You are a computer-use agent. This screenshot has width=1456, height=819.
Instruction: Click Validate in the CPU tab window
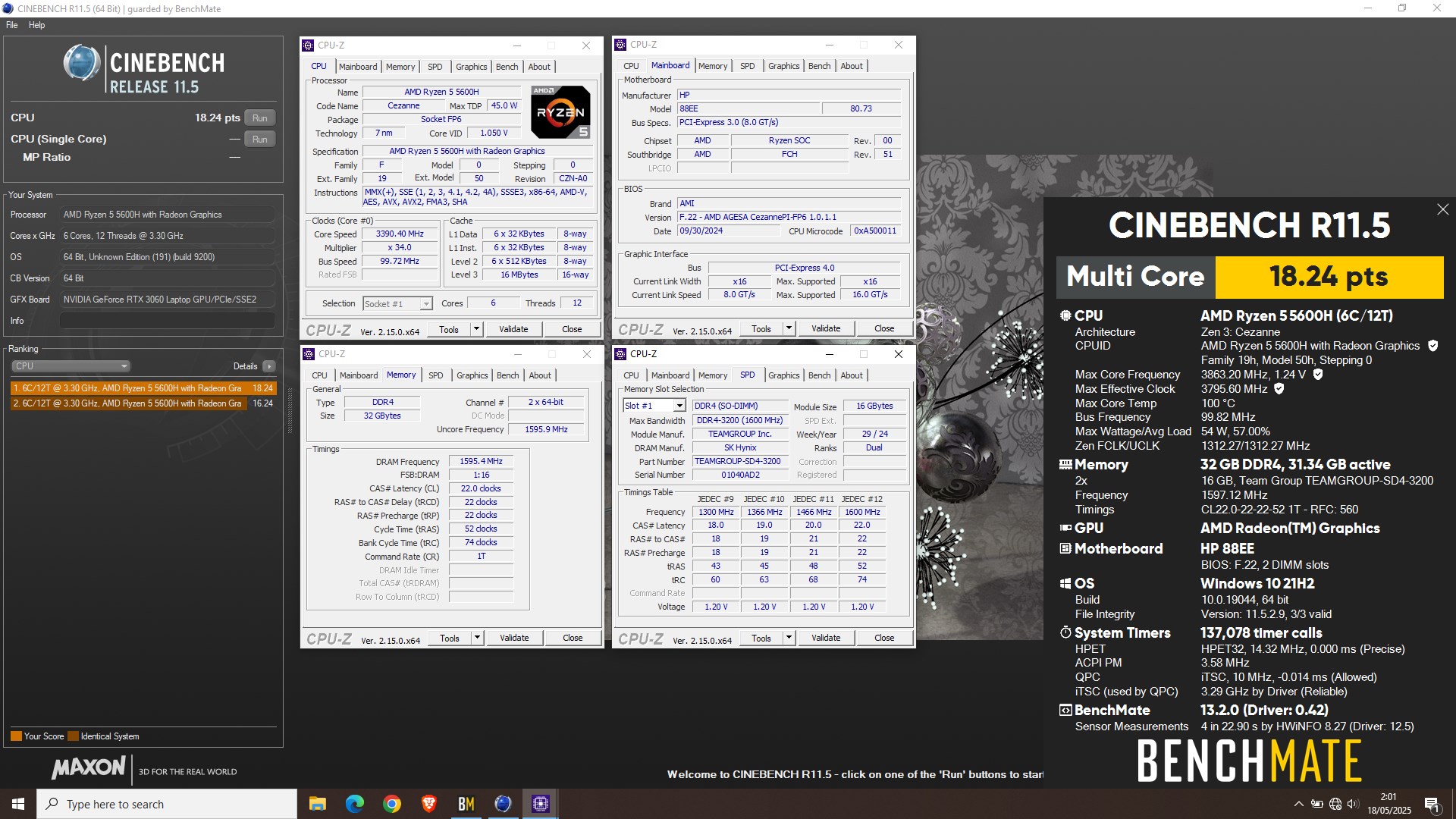point(513,329)
